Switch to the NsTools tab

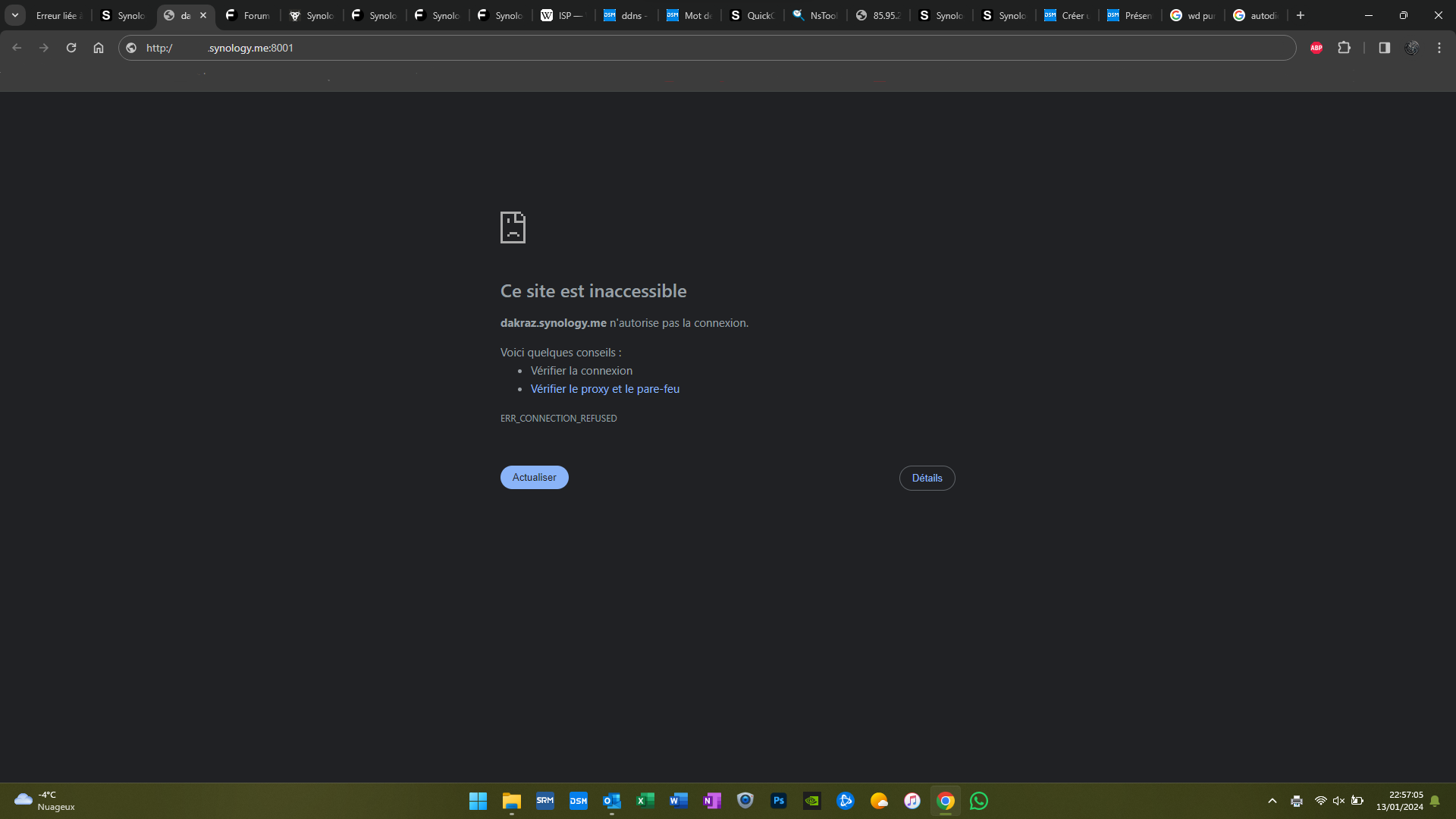coord(815,15)
